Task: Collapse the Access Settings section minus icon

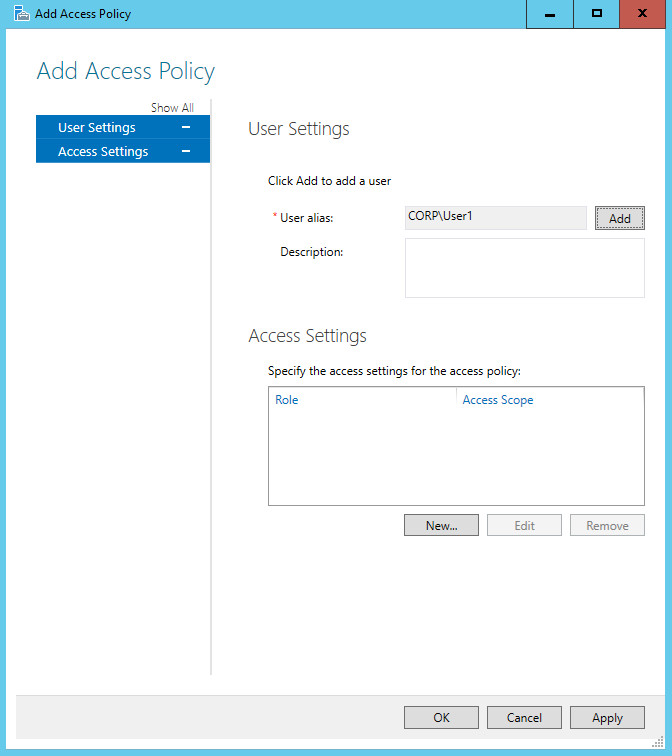Action: point(186,151)
